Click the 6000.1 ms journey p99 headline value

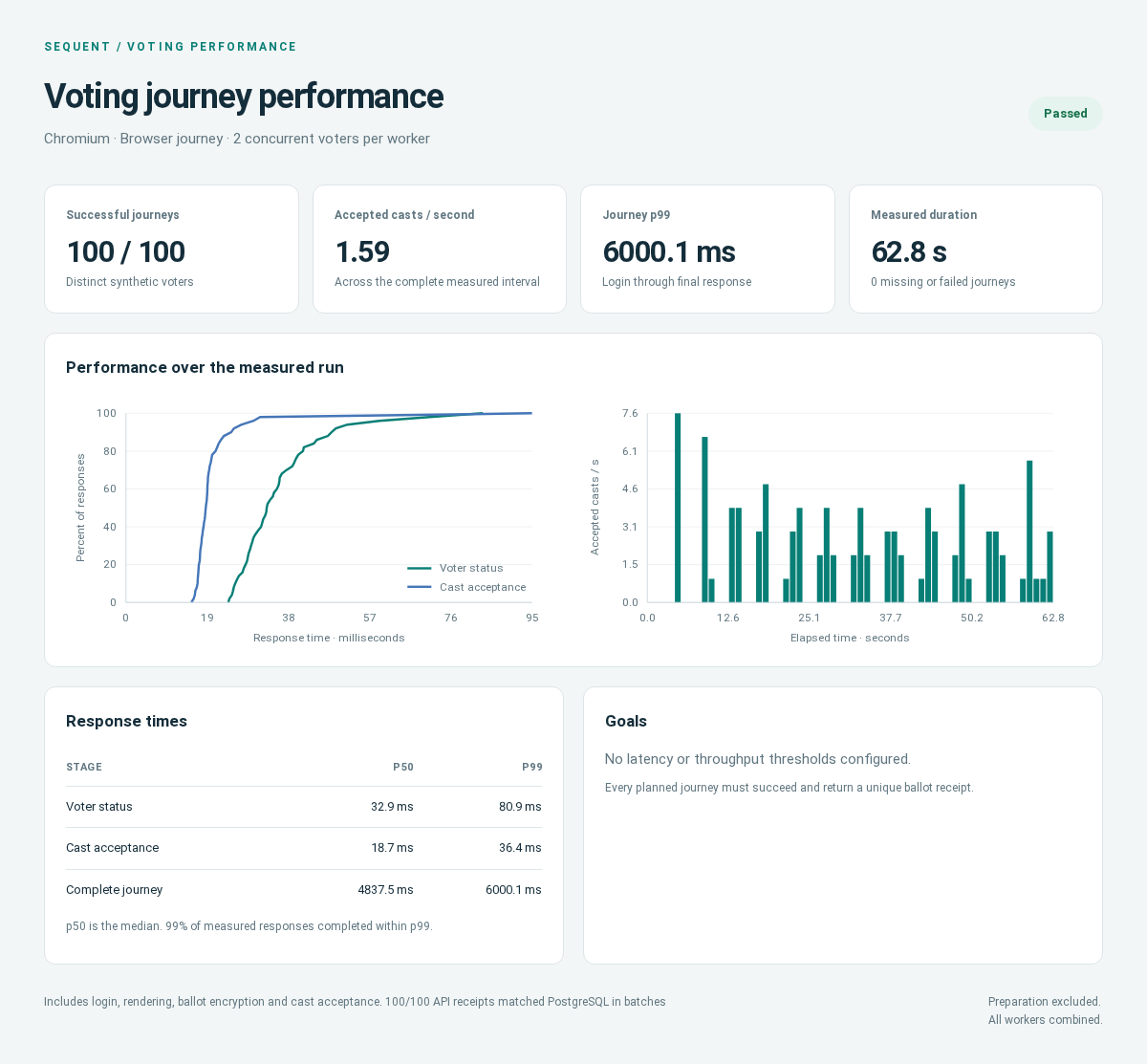pos(669,251)
